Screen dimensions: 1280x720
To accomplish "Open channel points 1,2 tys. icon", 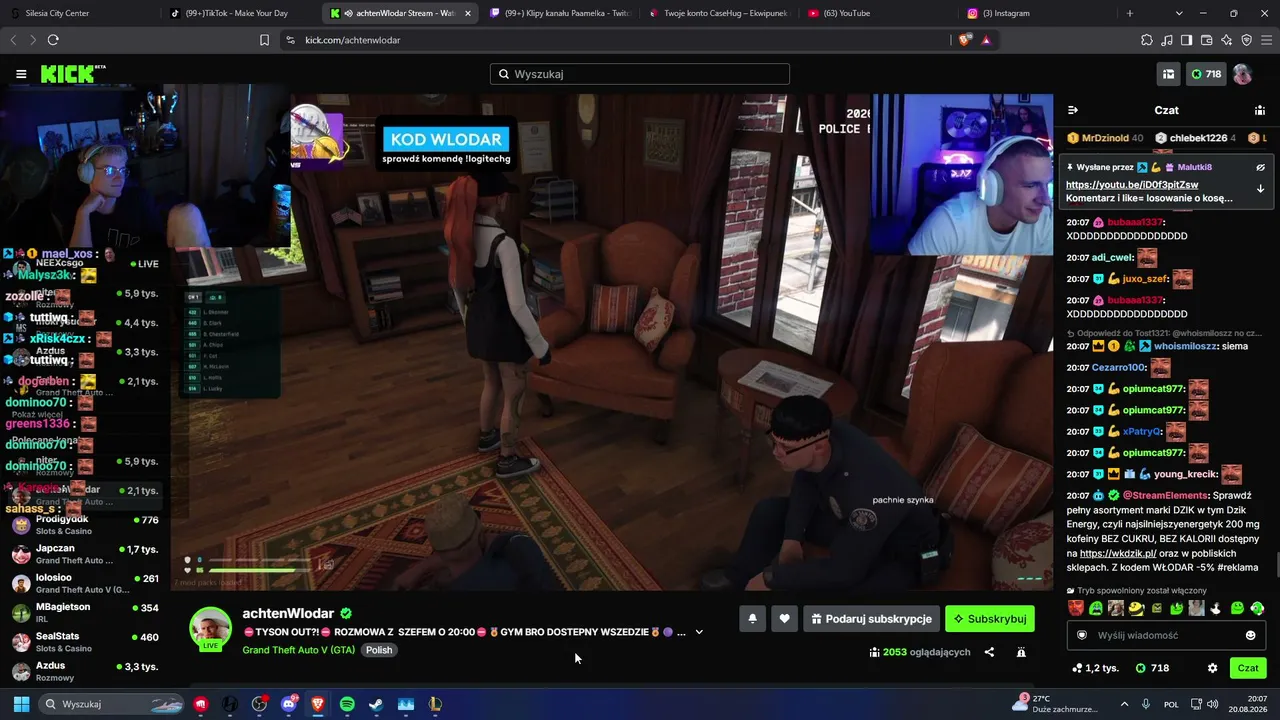I will coord(1094,668).
